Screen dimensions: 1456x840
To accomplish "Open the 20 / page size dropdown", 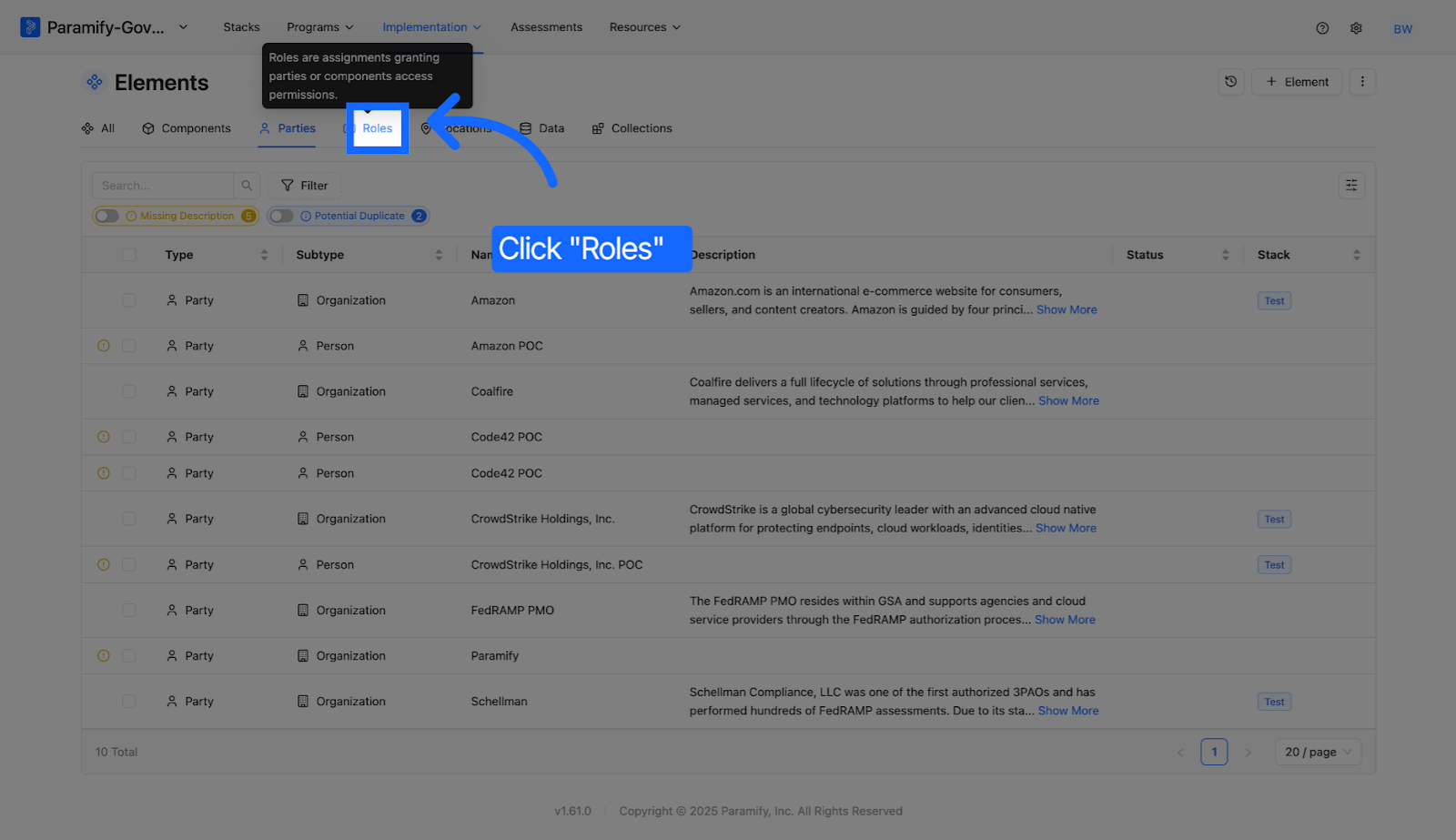I will (1318, 752).
